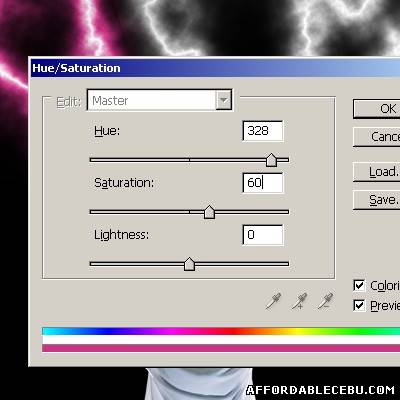Toggle the Preview checkbox

point(359,305)
